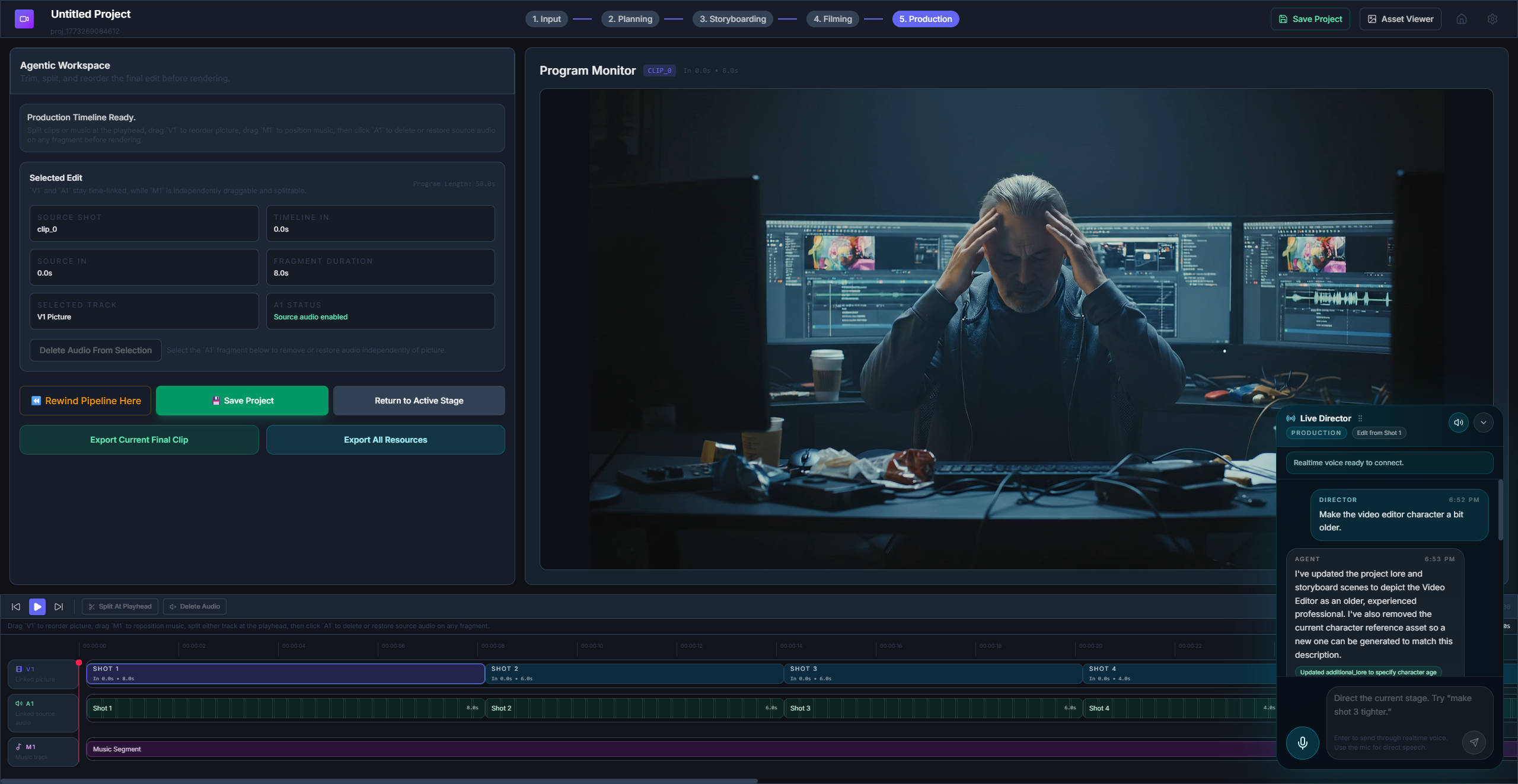The width and height of the screenshot is (1518, 784).
Task: Click the Edit from Shot 1 chip
Action: click(x=1379, y=433)
